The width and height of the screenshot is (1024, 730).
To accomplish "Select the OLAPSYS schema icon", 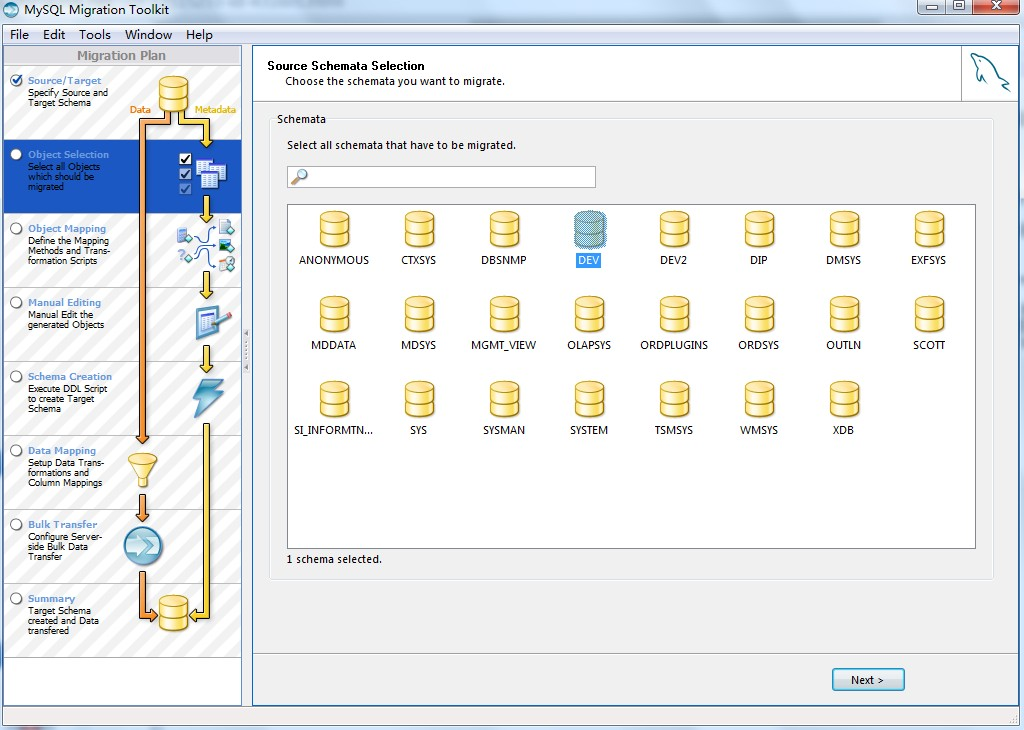I will coord(589,314).
